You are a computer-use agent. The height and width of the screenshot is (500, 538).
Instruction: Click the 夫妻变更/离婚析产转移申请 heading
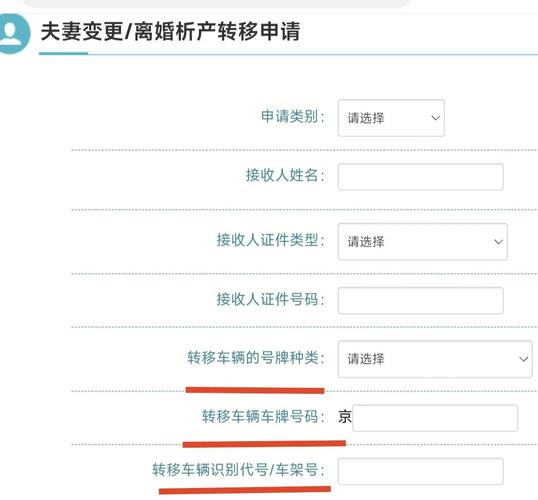click(171, 31)
